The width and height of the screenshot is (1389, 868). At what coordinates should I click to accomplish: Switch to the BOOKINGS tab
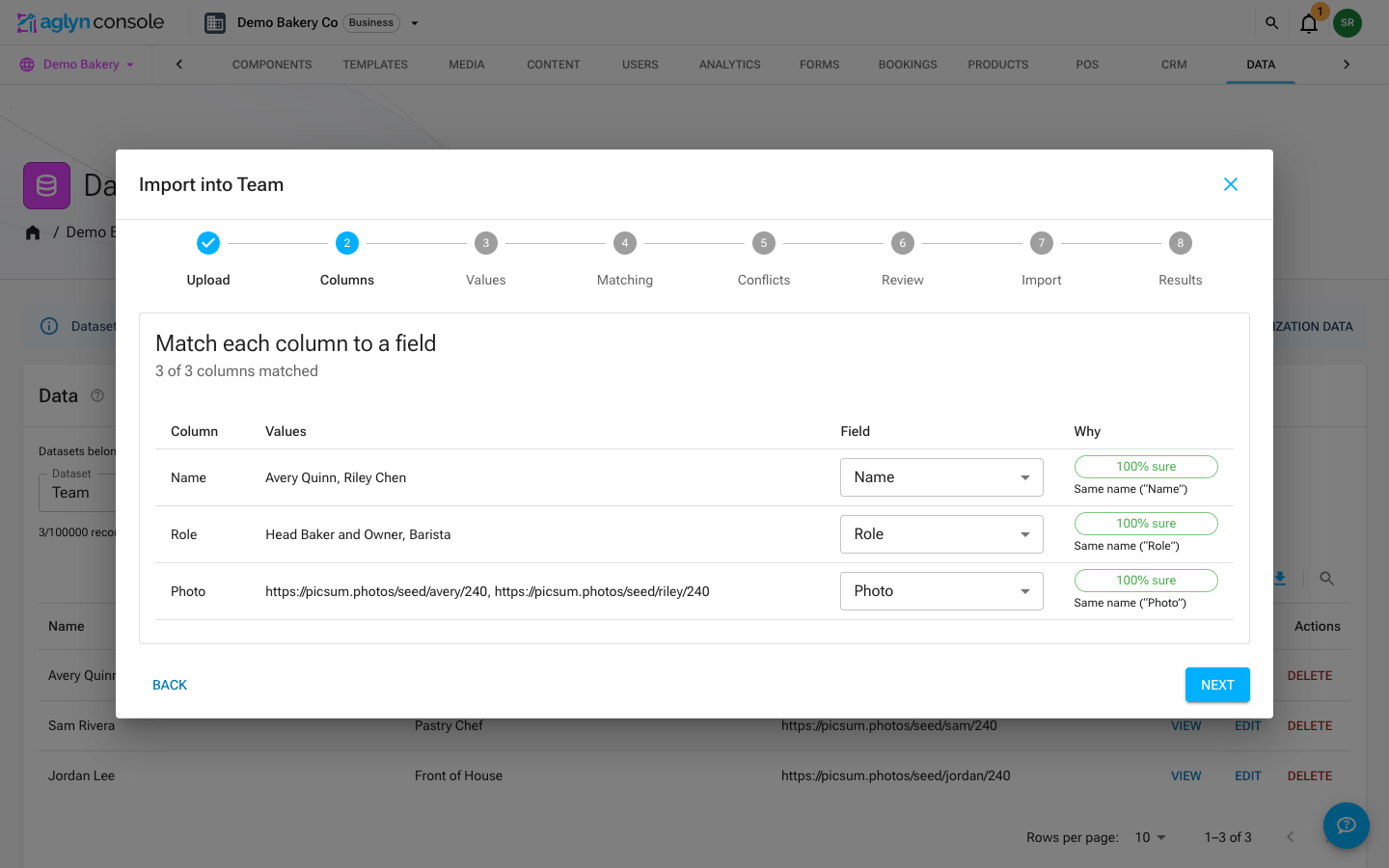[x=908, y=65]
